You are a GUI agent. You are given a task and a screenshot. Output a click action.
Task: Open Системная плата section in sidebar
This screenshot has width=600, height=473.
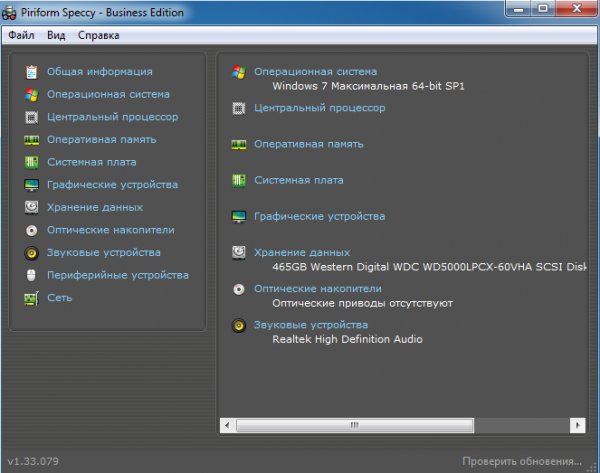91,162
